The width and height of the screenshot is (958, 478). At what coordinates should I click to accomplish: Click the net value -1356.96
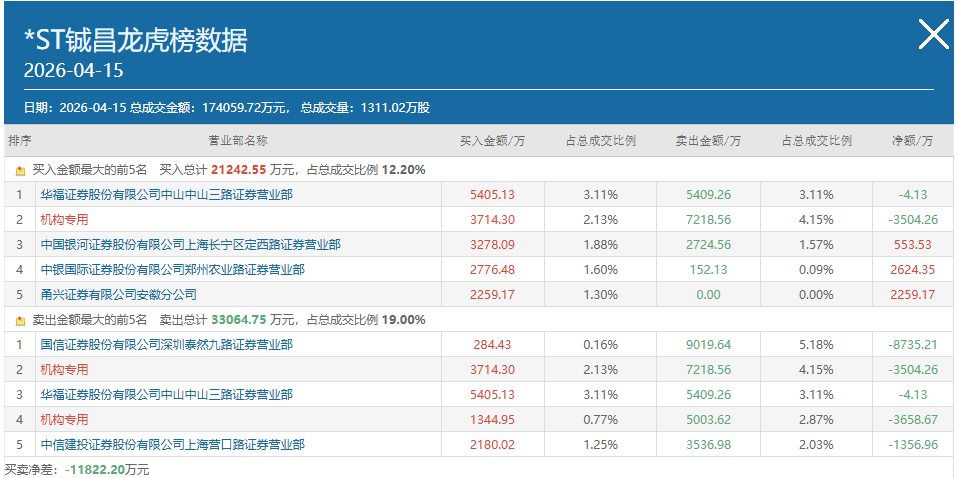pos(913,445)
